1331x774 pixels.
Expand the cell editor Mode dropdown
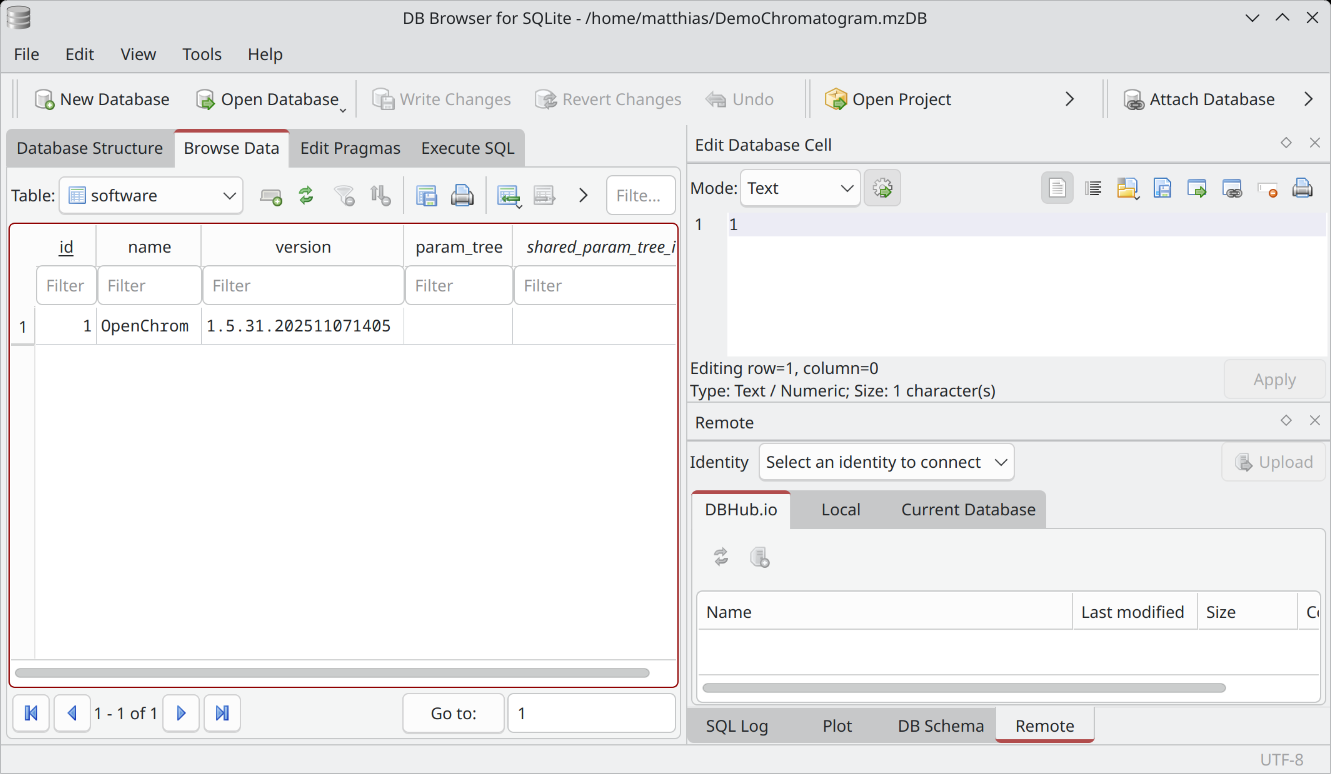[x=800, y=188]
